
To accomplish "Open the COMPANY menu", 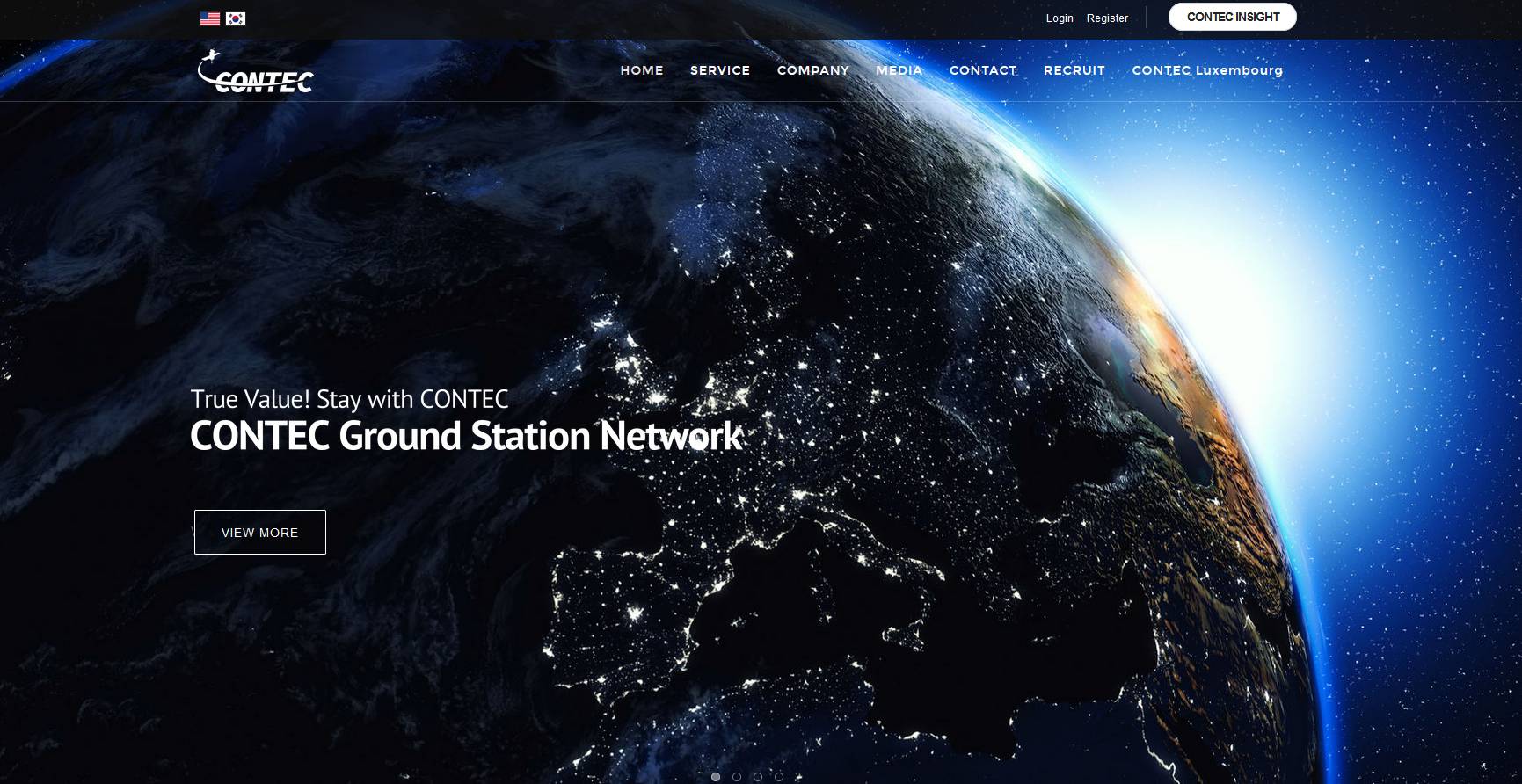I will click(813, 70).
